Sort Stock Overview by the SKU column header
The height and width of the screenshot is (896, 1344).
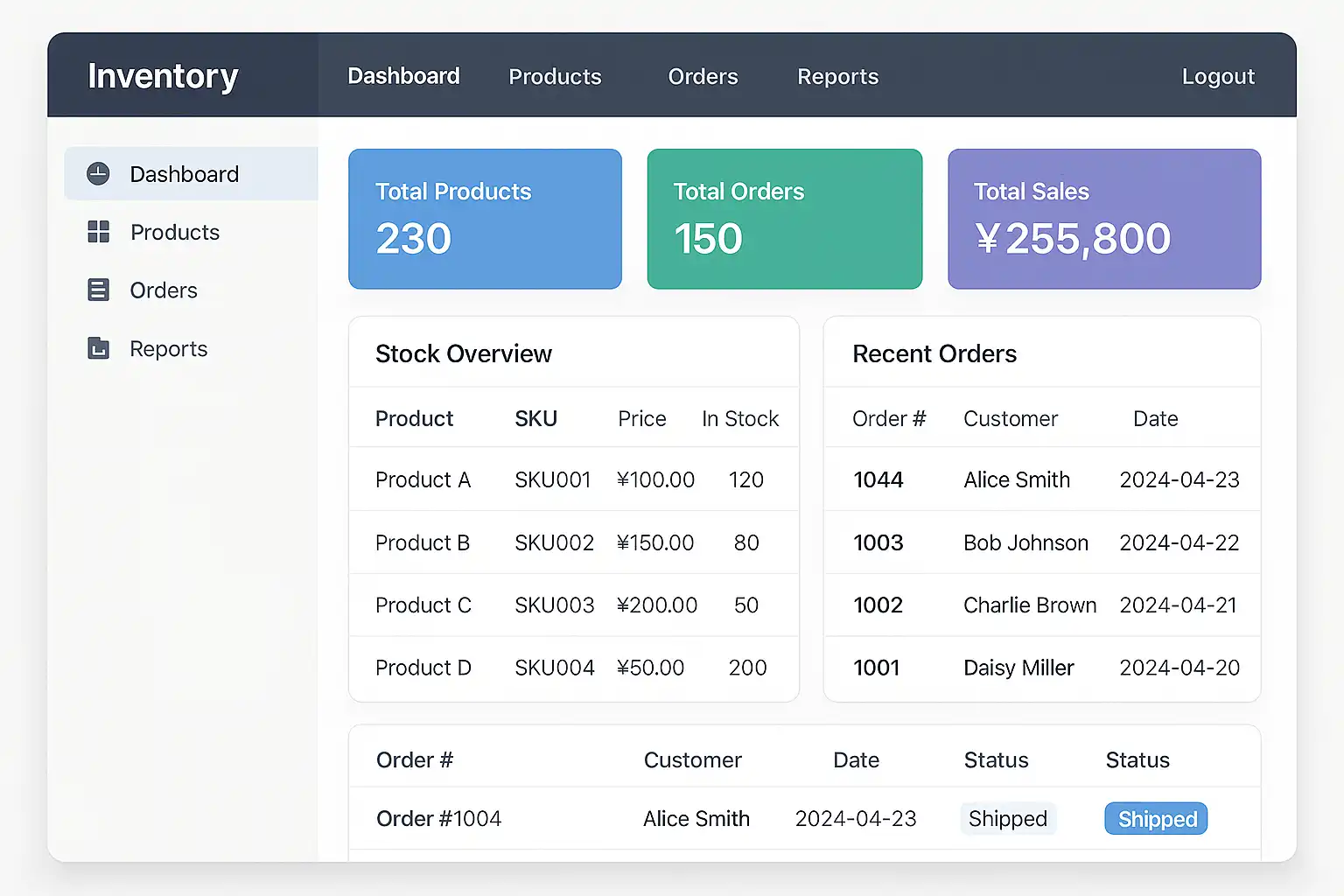click(535, 419)
